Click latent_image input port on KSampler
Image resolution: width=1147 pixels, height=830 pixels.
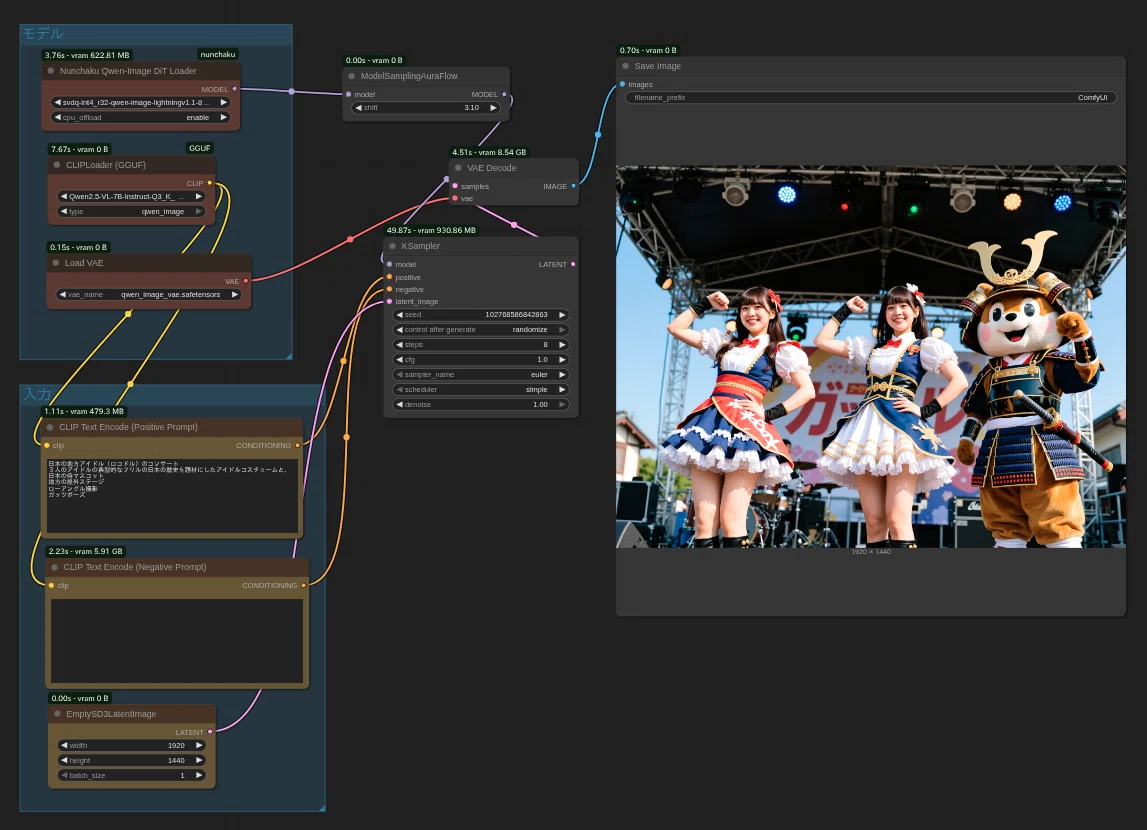pyautogui.click(x=389, y=301)
